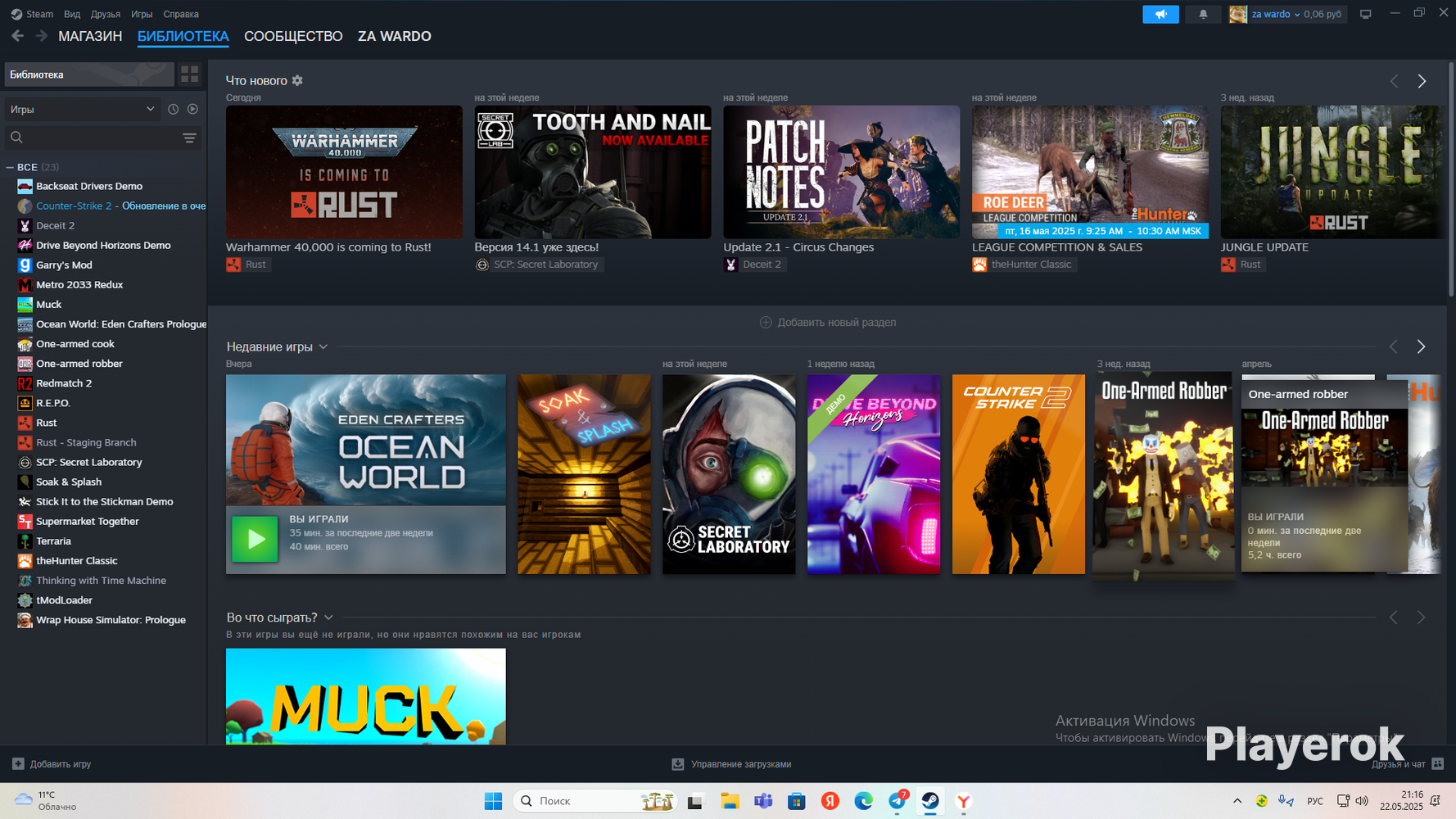The height and width of the screenshot is (819, 1456).
Task: Open advanced filter settings icon
Action: [x=189, y=138]
